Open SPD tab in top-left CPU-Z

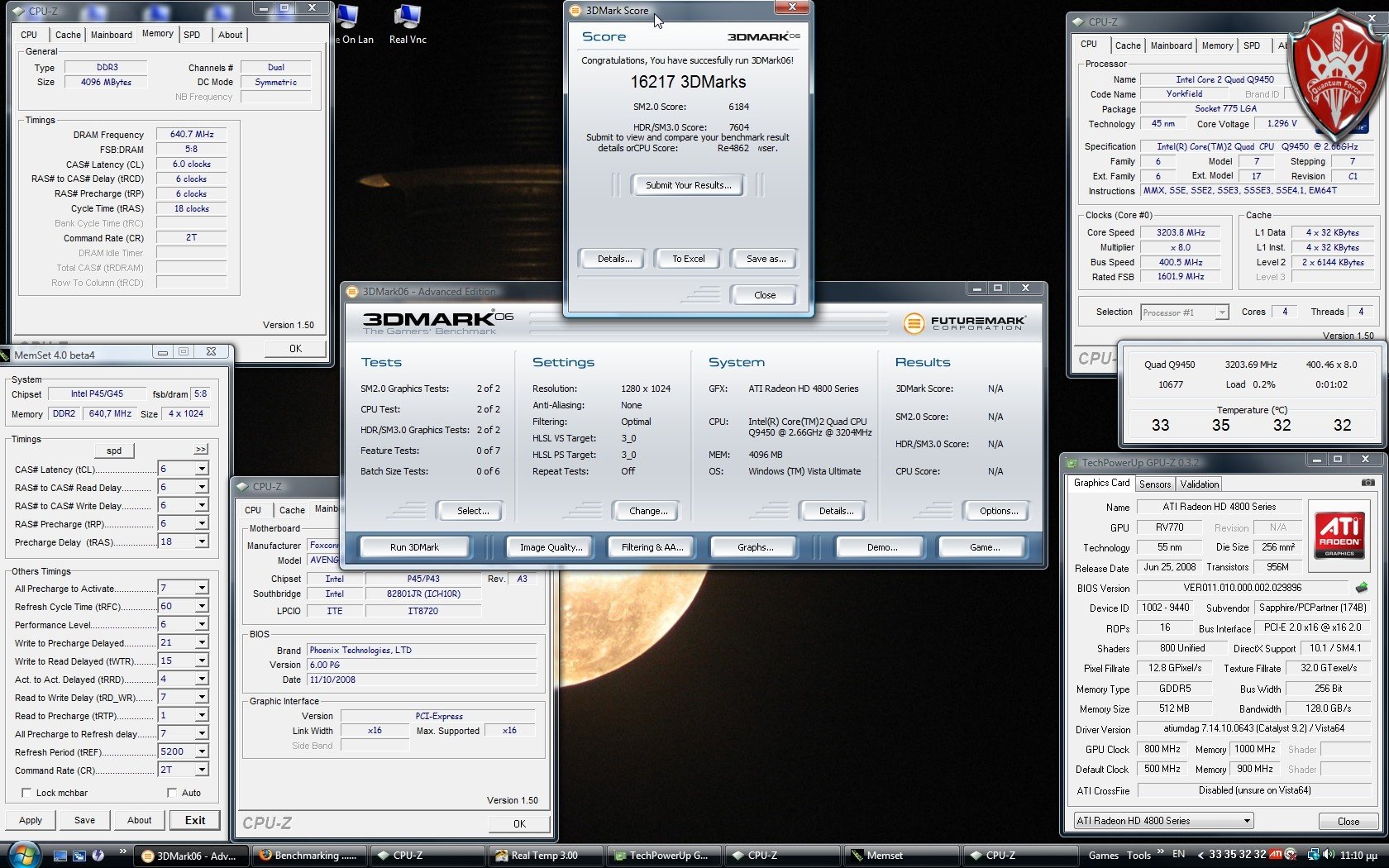[192, 35]
